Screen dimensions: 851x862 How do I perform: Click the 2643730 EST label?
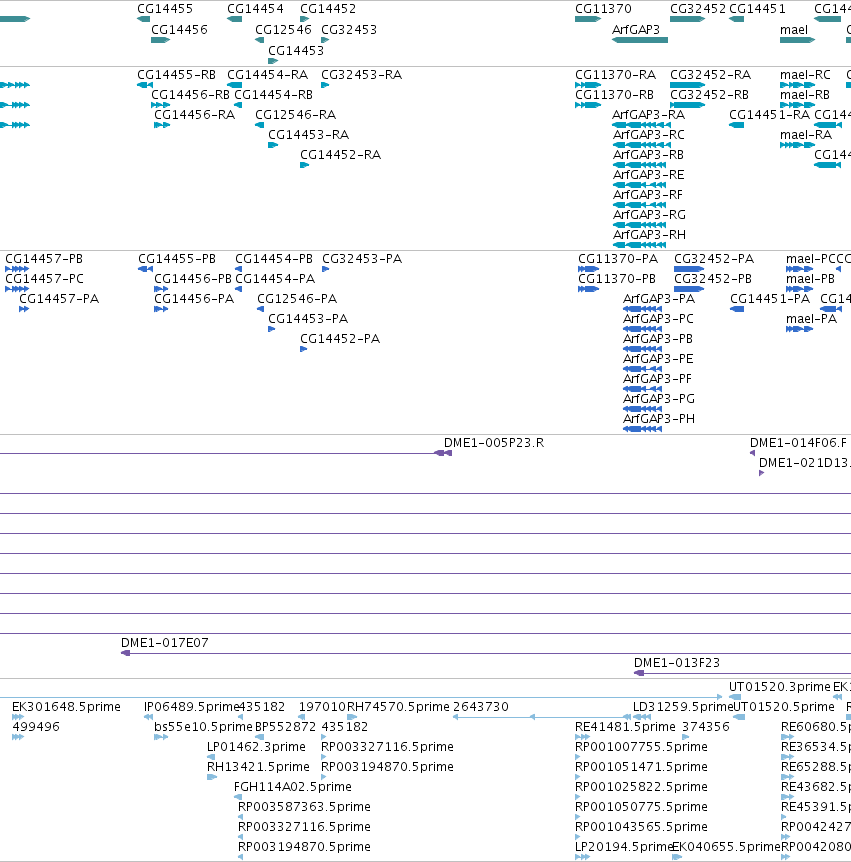(x=481, y=707)
